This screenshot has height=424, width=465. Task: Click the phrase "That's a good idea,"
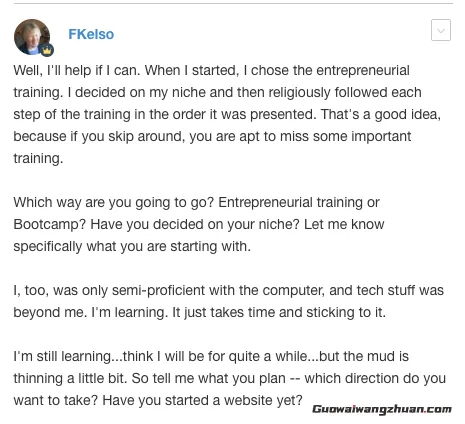[x=381, y=115]
